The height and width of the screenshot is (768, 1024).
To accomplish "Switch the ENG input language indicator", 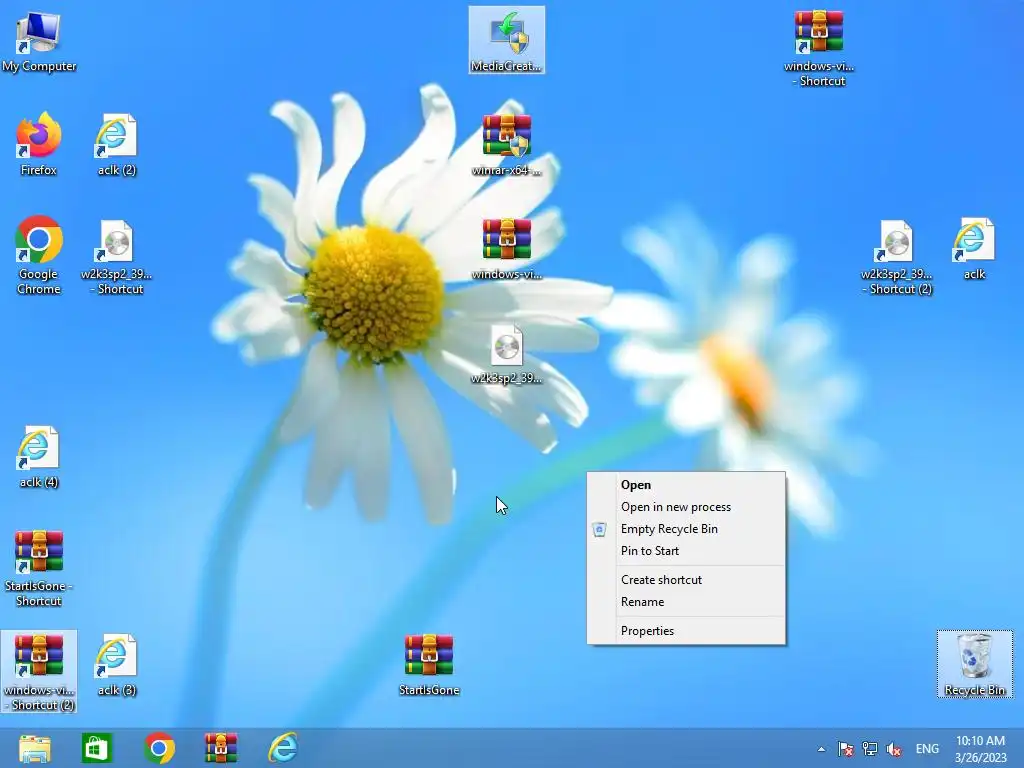I will pos(927,749).
